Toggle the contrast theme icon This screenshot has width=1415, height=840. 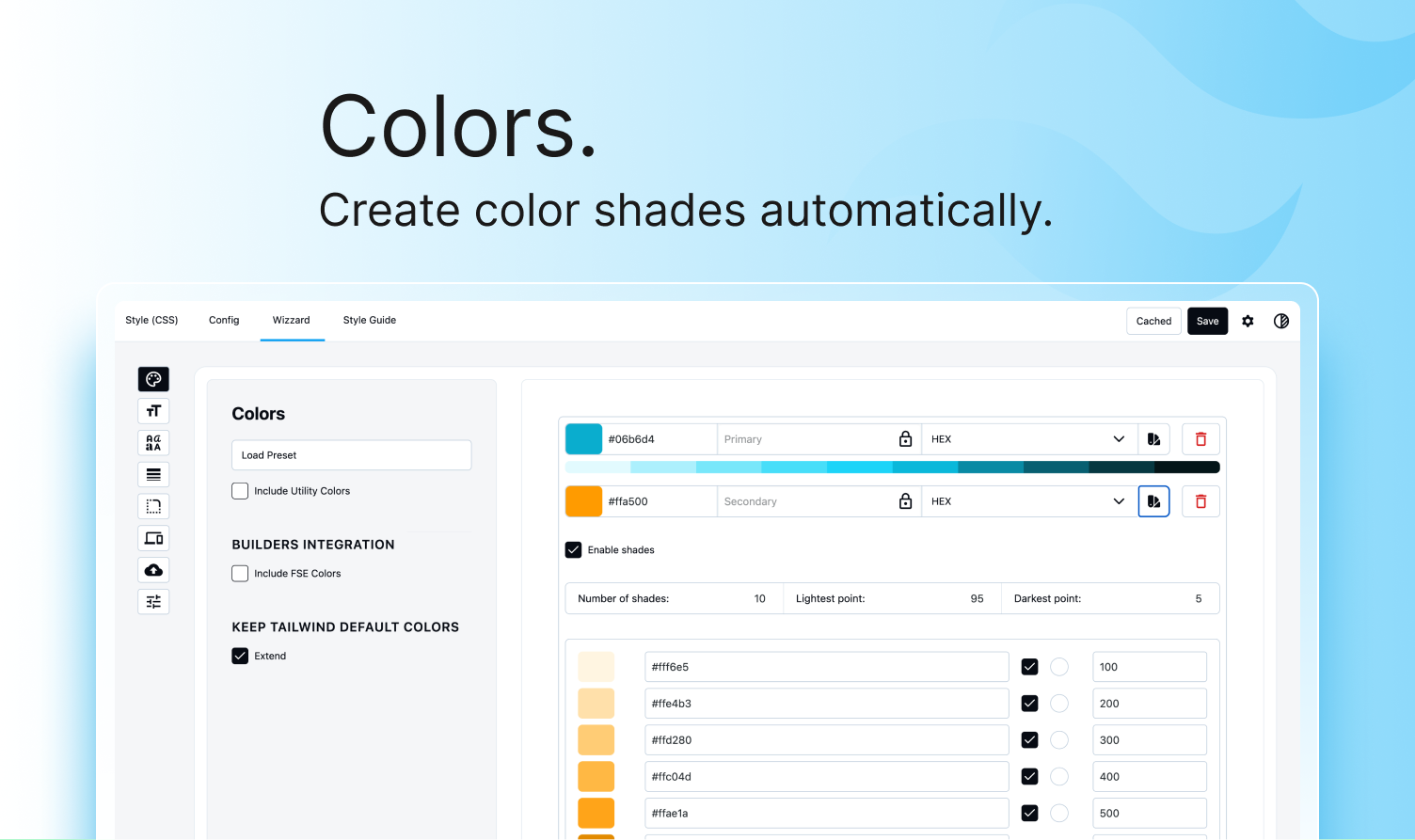click(x=1281, y=321)
